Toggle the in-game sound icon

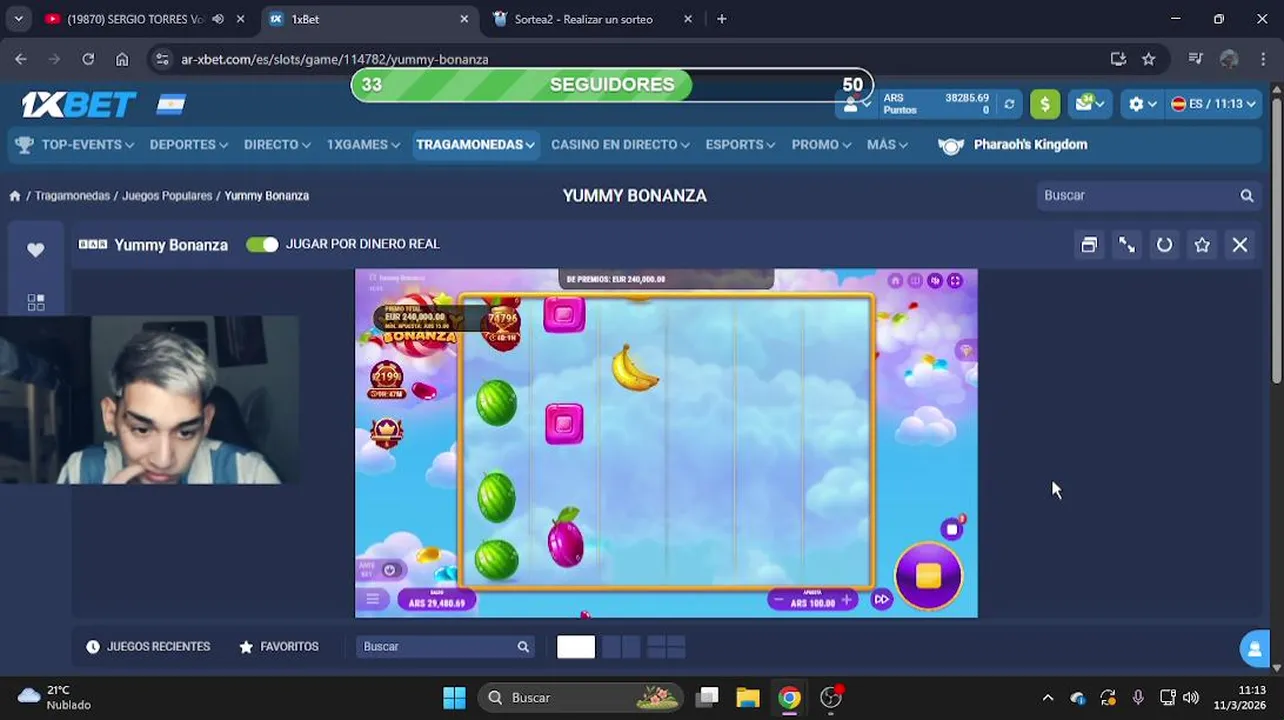935,281
